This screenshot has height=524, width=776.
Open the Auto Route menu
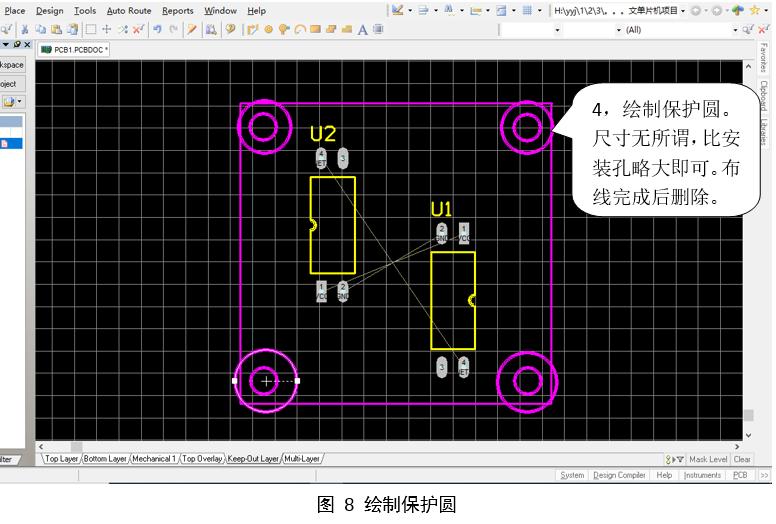(129, 10)
